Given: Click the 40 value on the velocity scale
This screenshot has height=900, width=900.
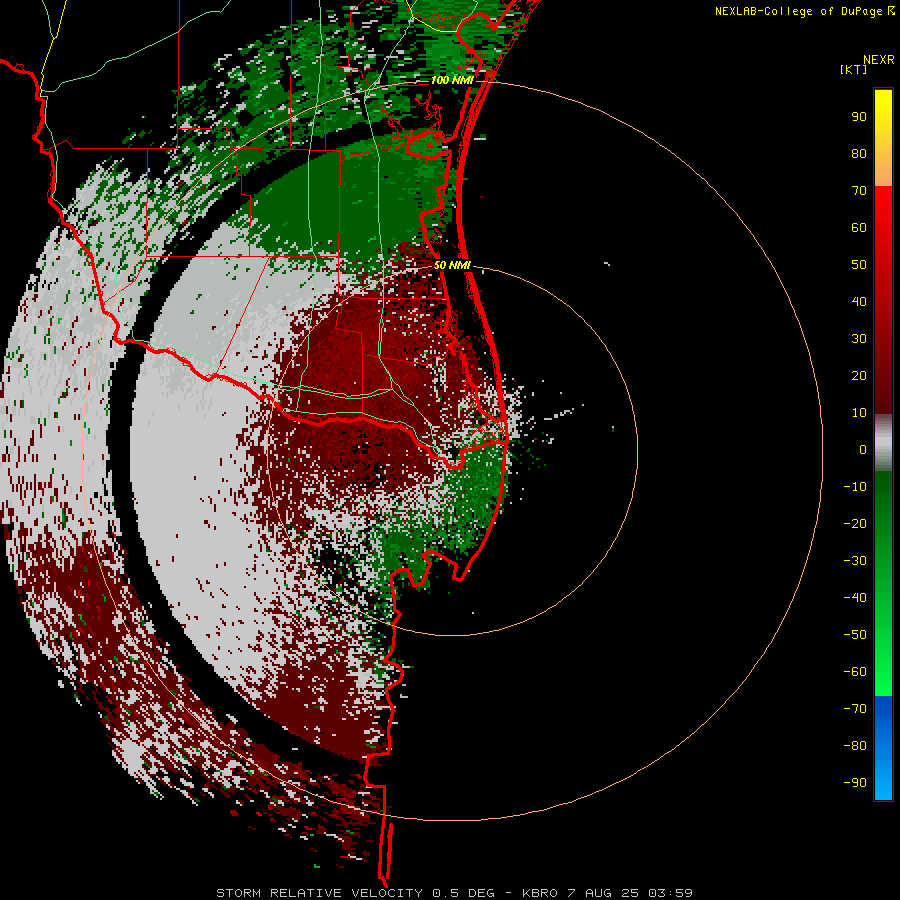Looking at the screenshot, I should click(x=859, y=301).
